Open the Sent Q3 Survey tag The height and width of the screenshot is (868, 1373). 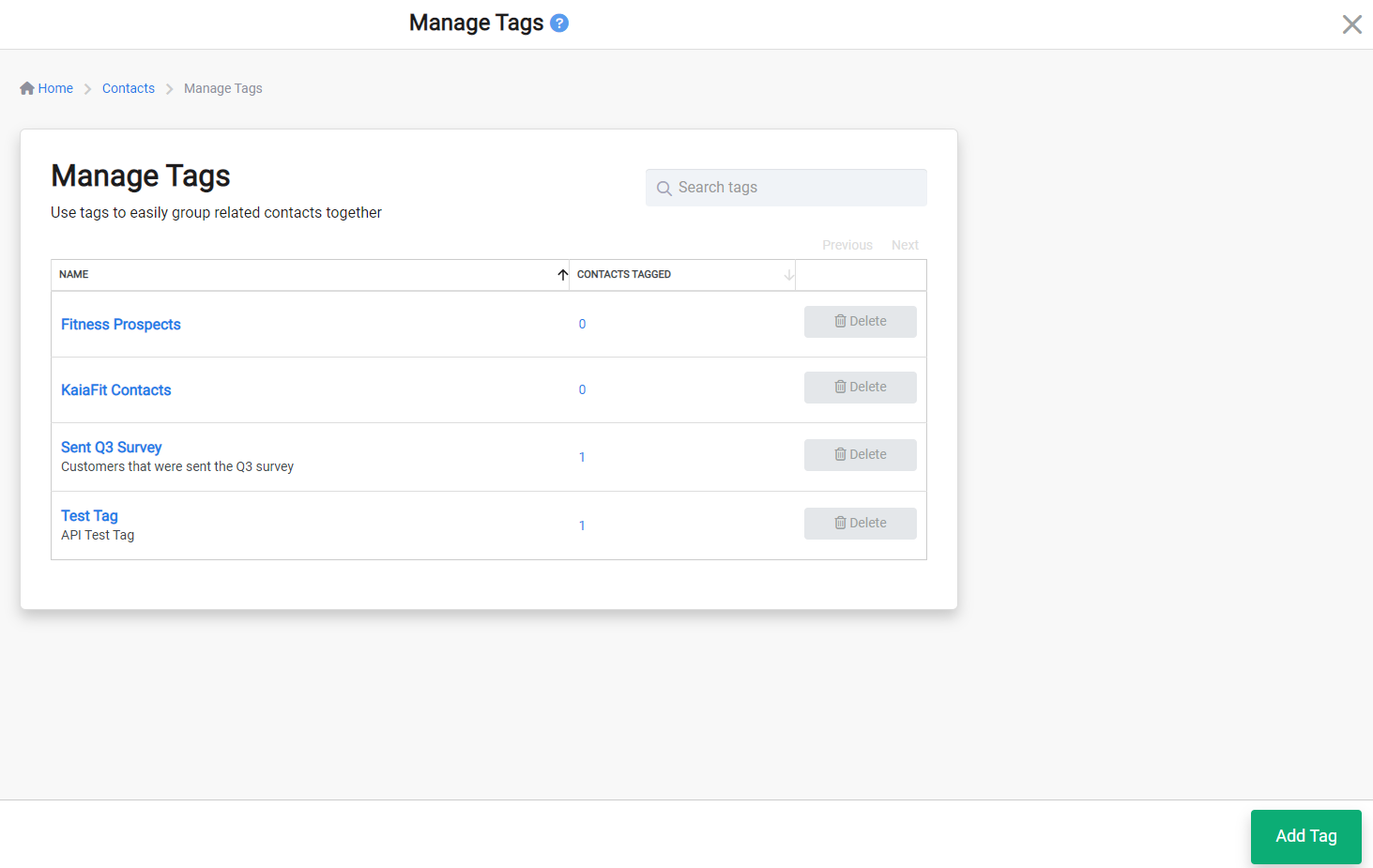click(112, 448)
